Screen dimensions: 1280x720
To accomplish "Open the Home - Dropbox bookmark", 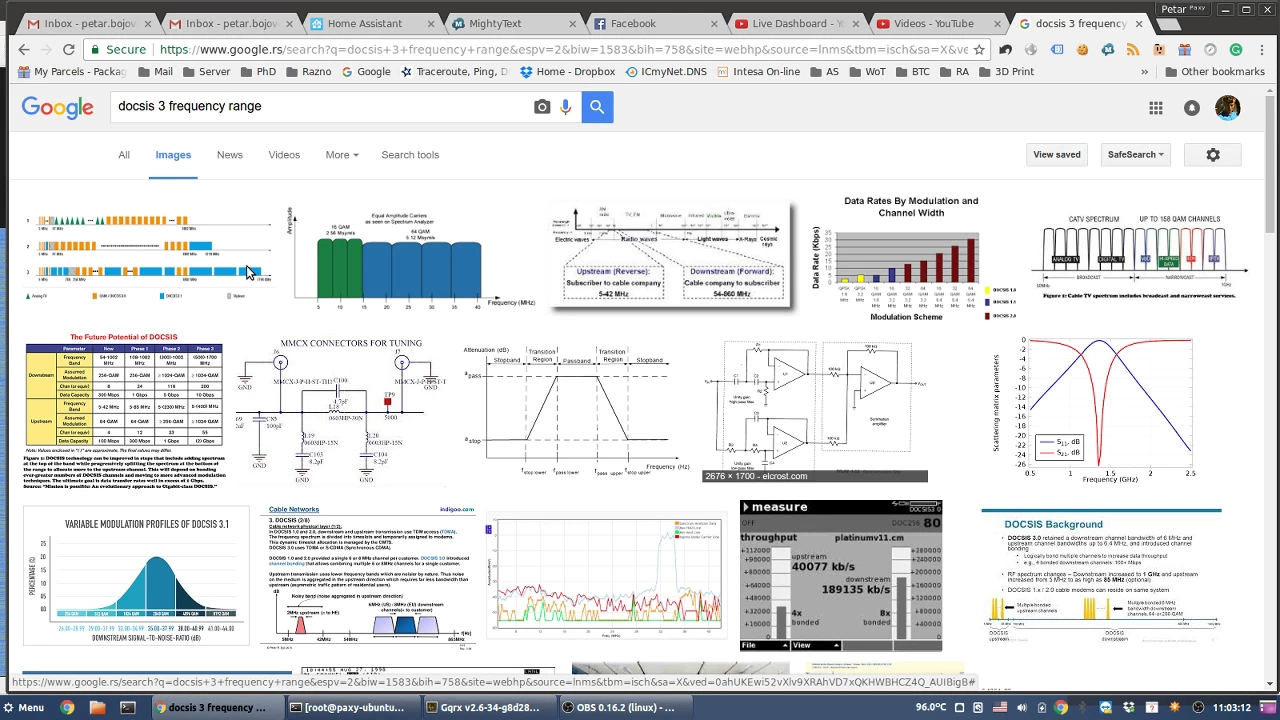I will [x=567, y=72].
